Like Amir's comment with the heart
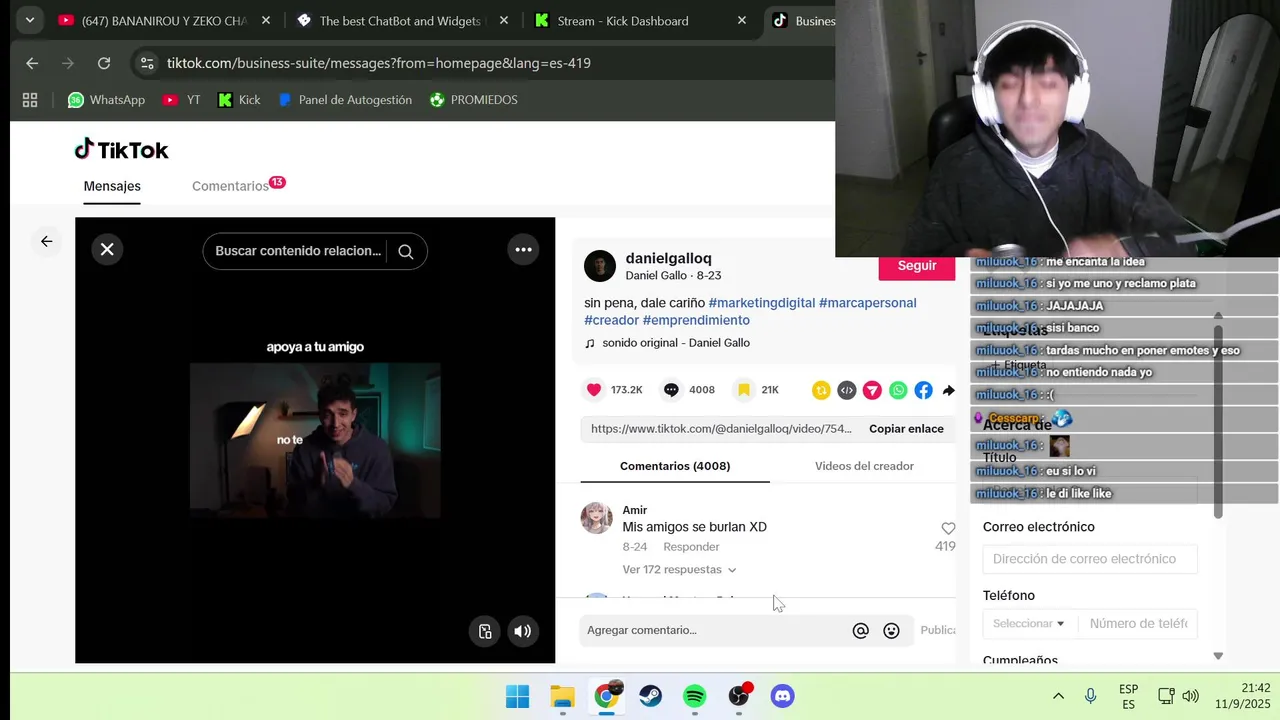 point(948,528)
